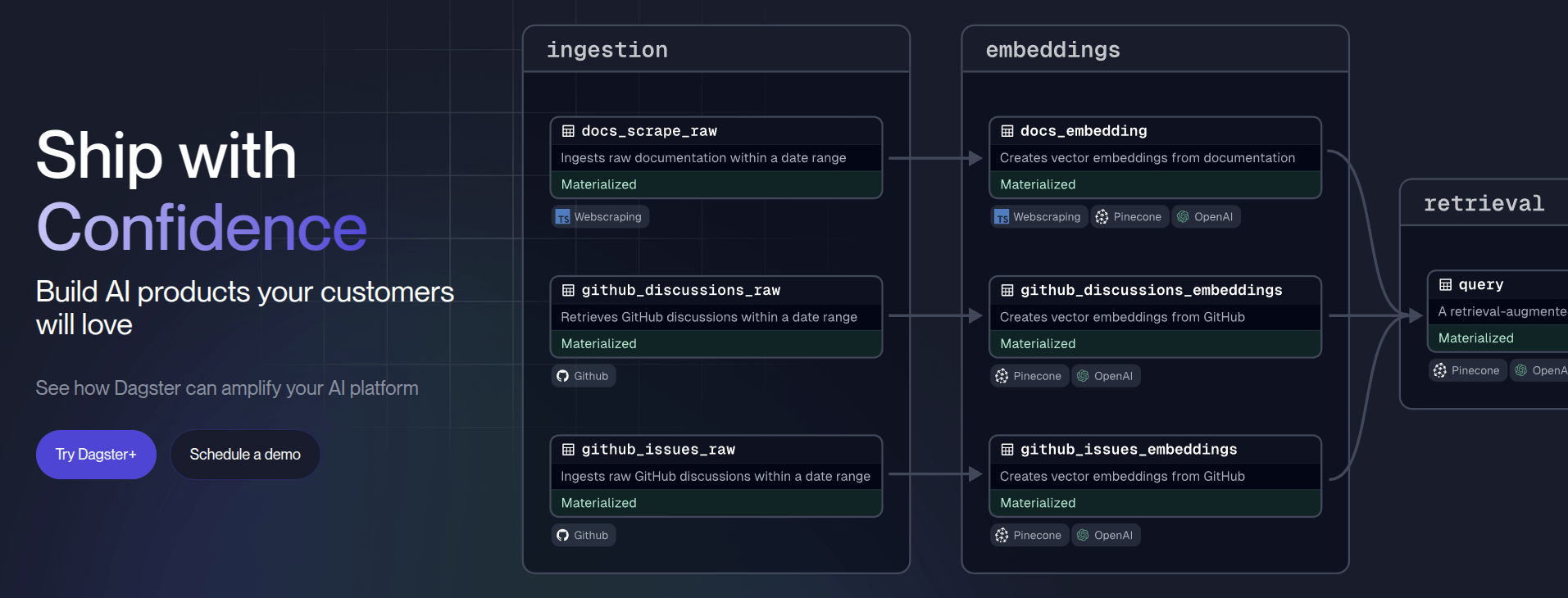The image size is (1568, 598).
Task: Click the 'Ship with Confidence' headline
Action: tap(202, 191)
